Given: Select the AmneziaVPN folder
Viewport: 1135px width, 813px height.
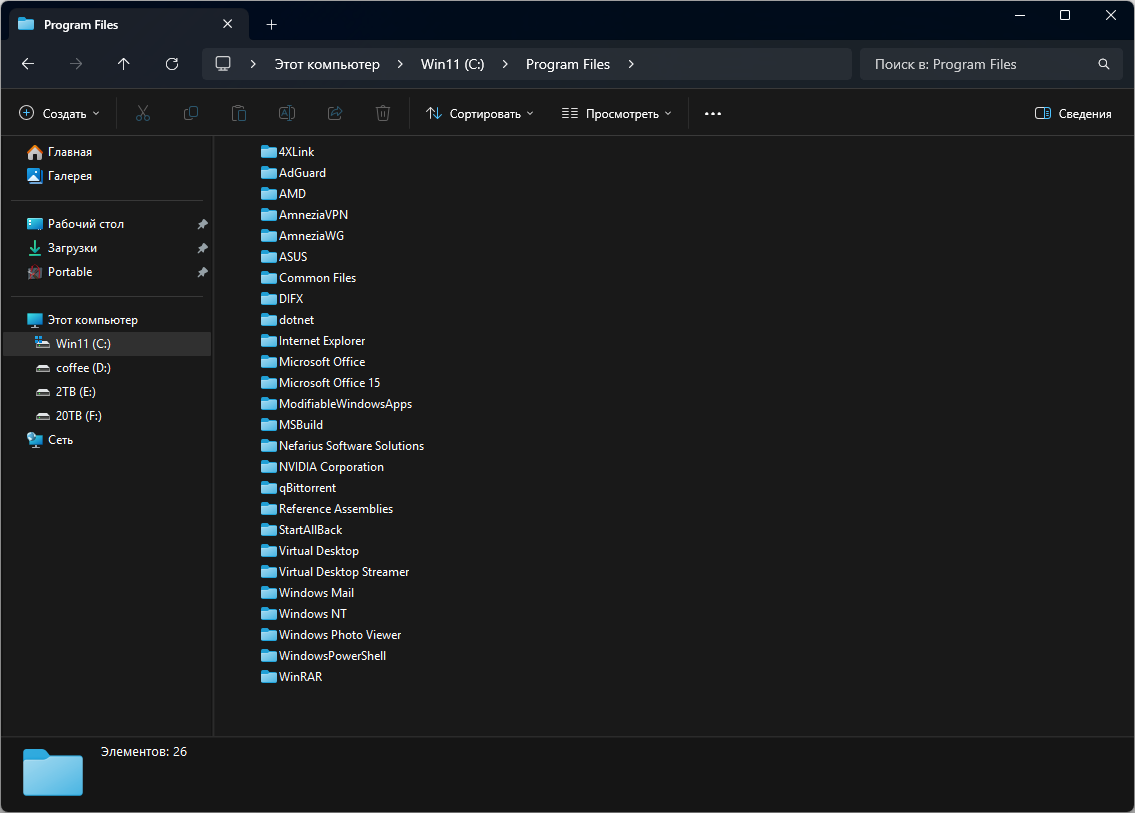Looking at the screenshot, I should click(x=304, y=214).
